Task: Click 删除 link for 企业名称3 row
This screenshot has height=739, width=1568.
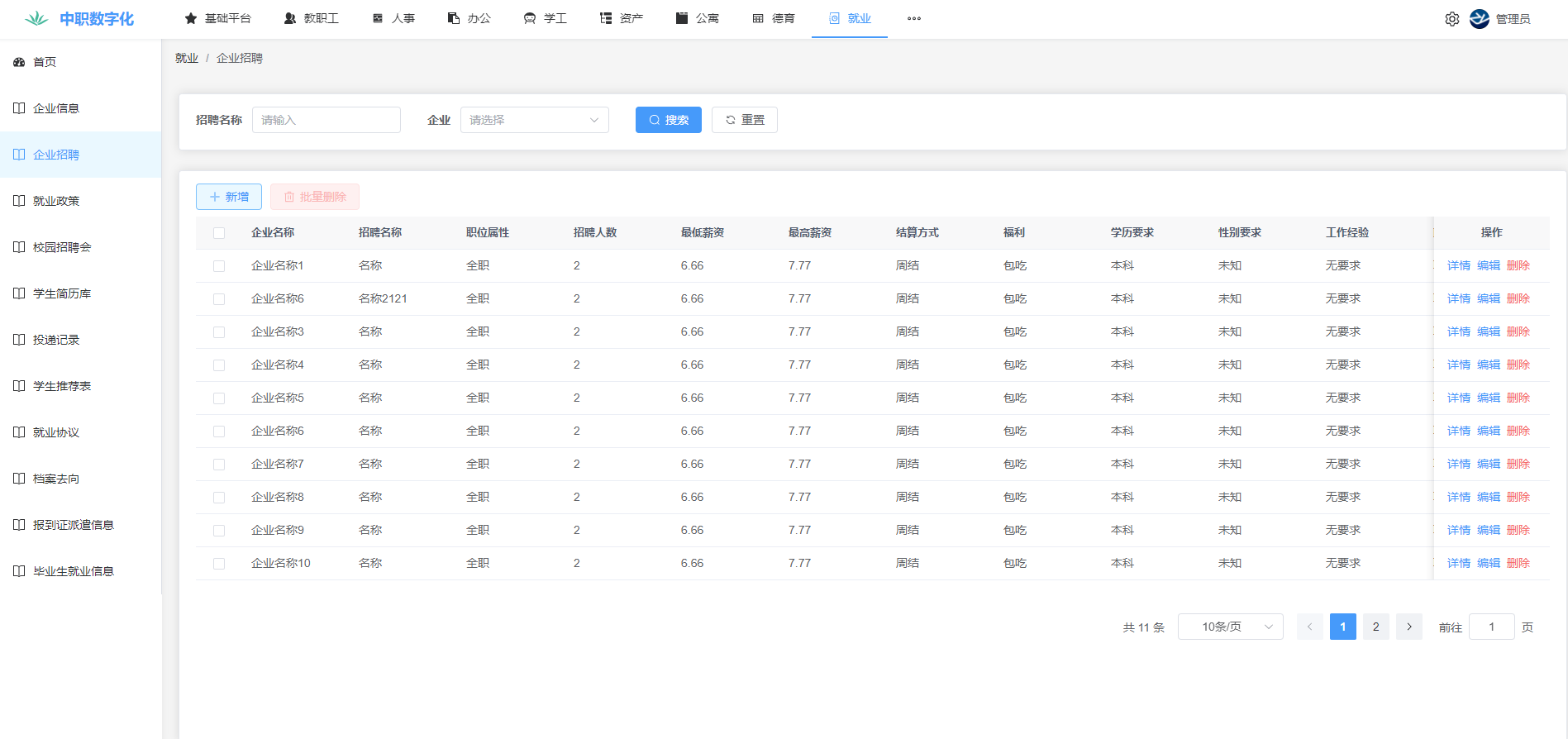Action: 1518,331
